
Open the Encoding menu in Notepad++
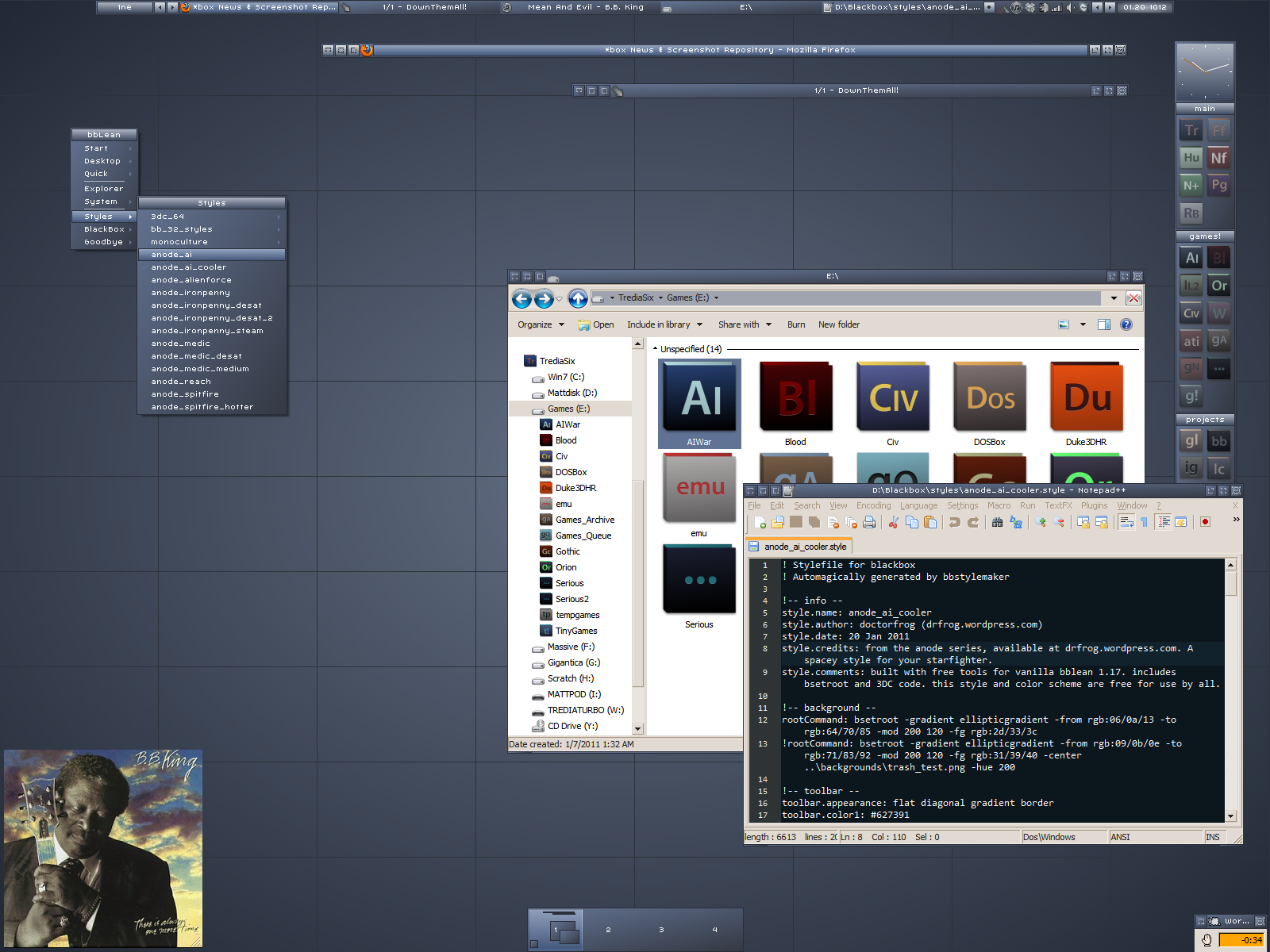pos(873,505)
